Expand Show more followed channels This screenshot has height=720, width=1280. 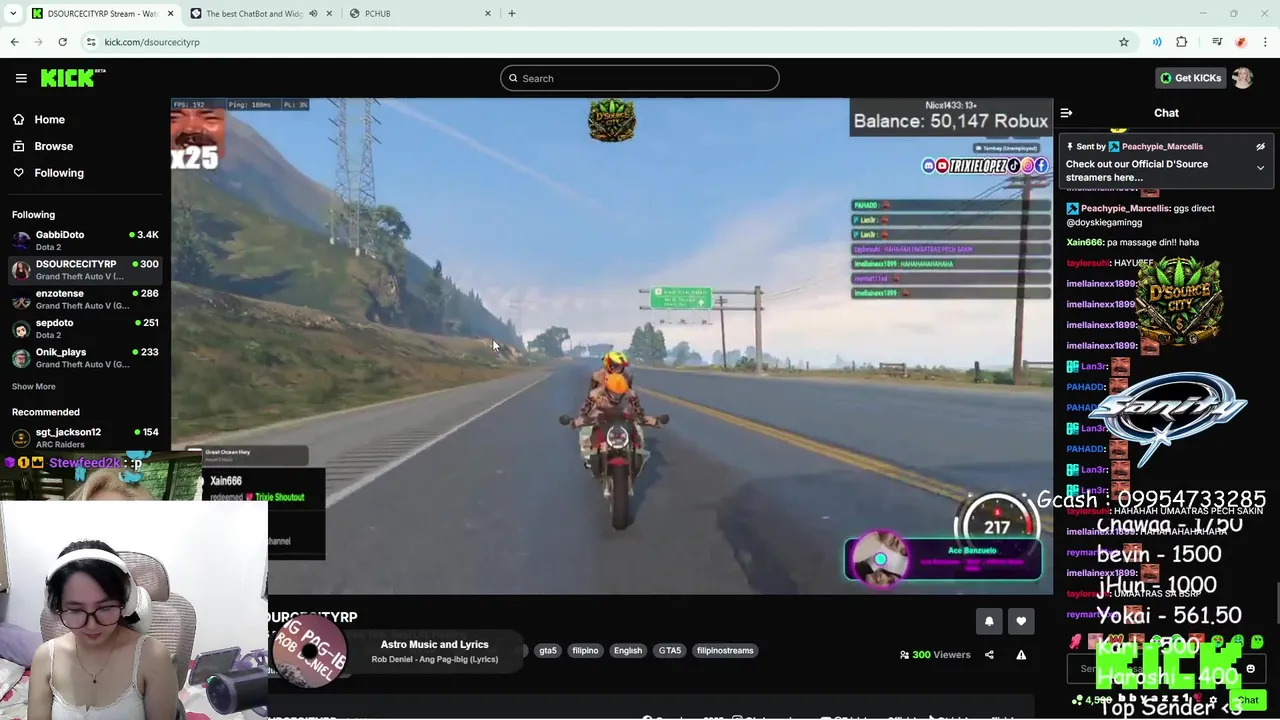(x=34, y=386)
